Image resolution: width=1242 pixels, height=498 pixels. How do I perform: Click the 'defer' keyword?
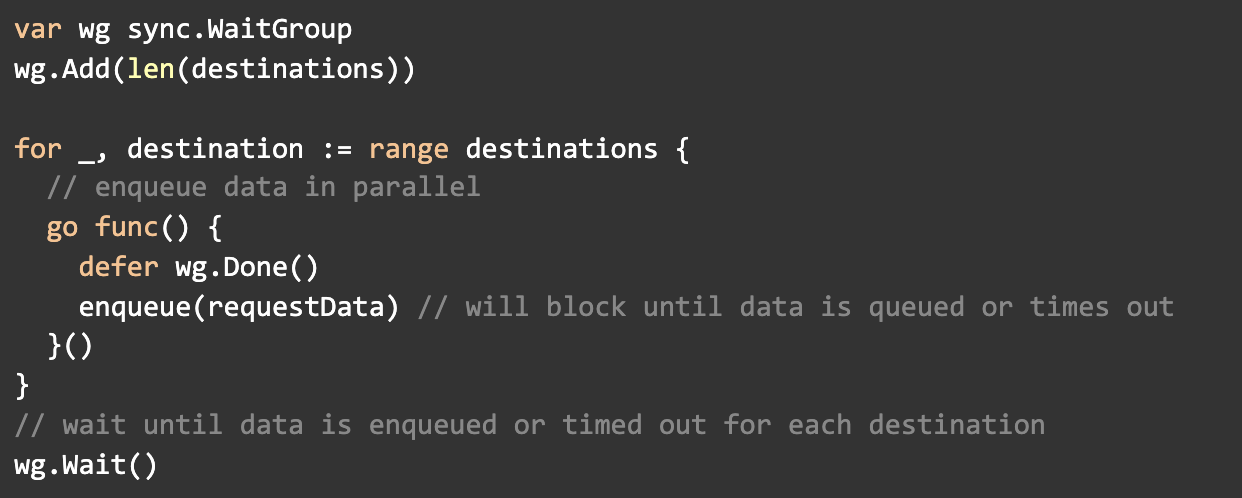[118, 267]
